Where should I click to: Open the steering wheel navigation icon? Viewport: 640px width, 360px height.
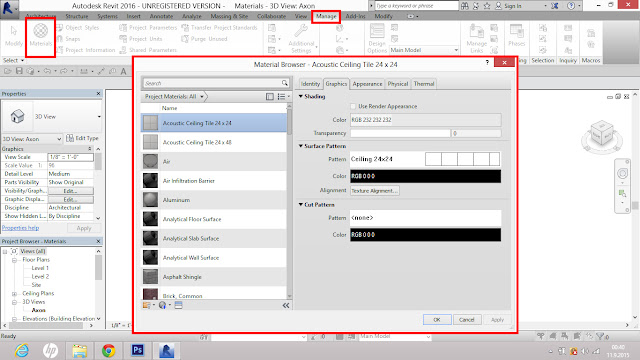(622, 173)
